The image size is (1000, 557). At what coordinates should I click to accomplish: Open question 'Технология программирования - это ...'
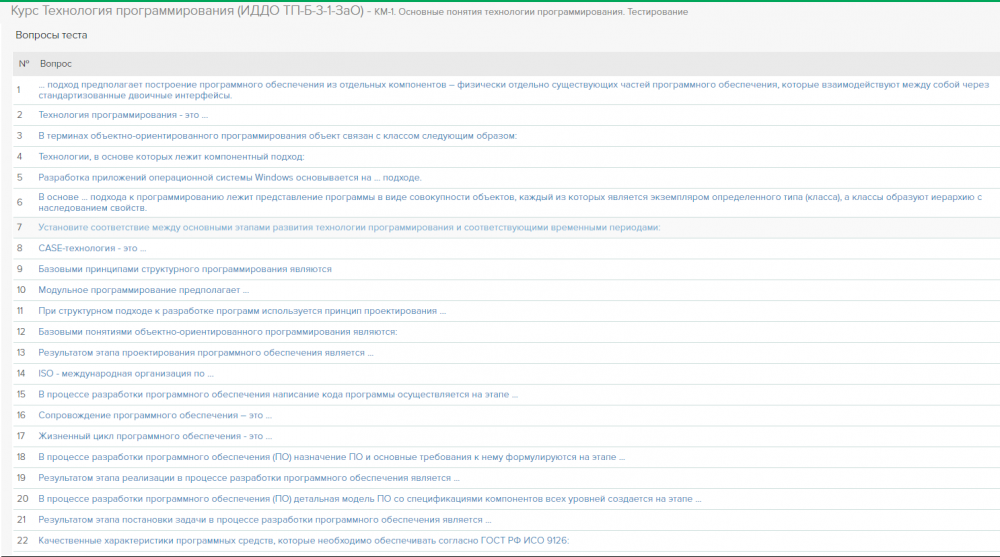[x=123, y=115]
